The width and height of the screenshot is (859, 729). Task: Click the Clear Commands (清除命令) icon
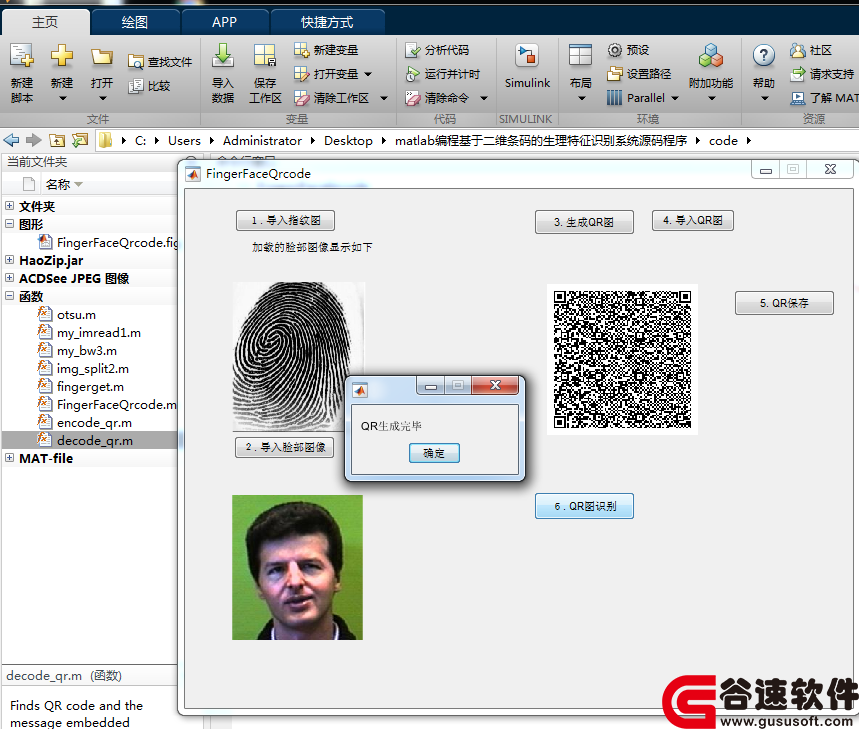pos(413,98)
